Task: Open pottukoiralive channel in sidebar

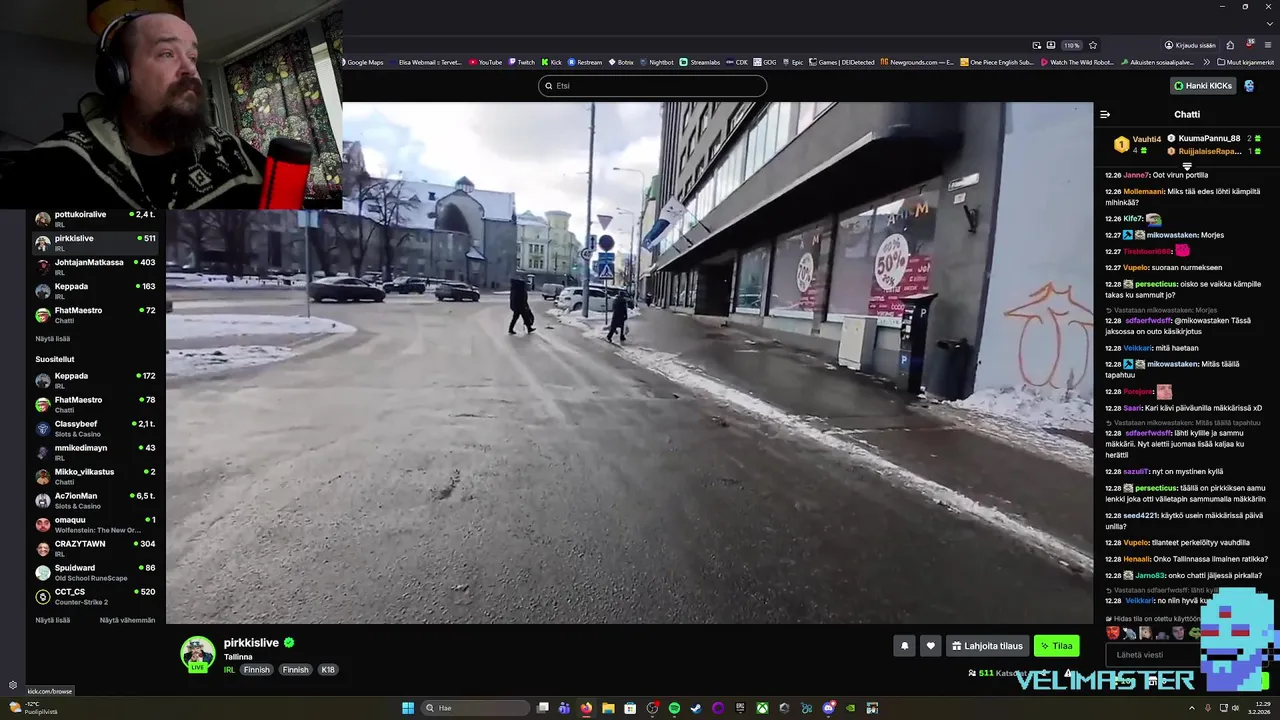Action: [x=95, y=218]
